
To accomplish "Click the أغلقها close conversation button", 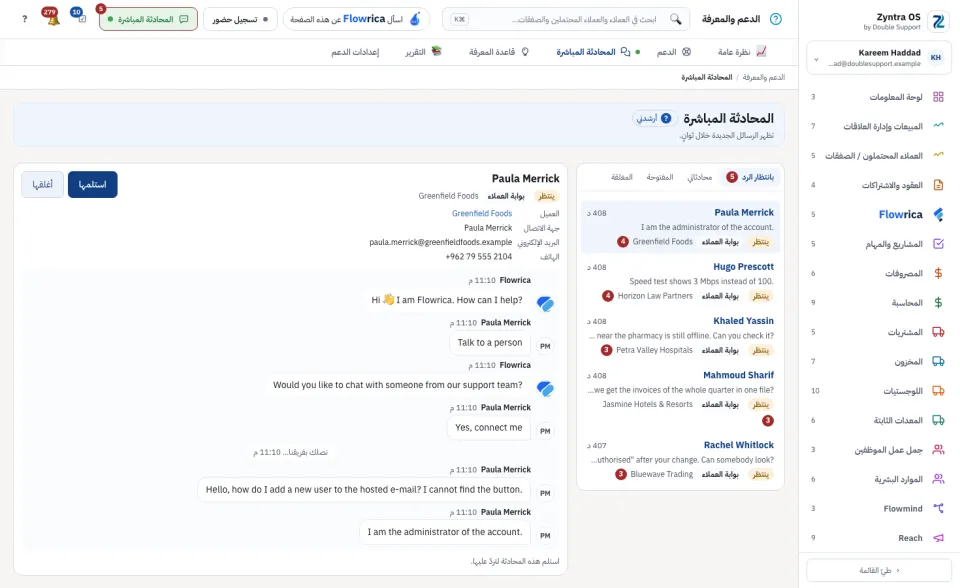I will 42,184.
